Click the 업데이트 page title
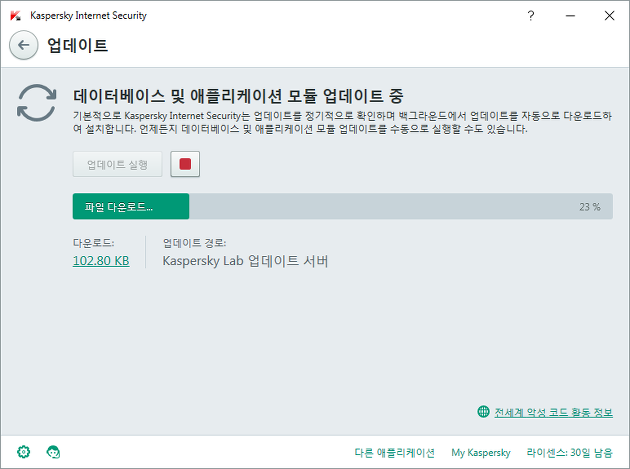This screenshot has width=630, height=469. tap(78, 45)
